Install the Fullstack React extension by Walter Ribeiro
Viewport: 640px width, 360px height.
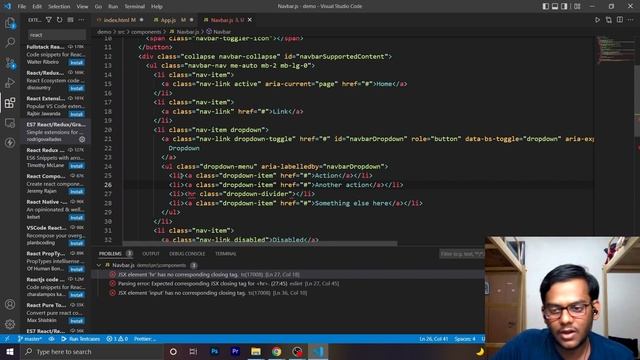pos(77,62)
